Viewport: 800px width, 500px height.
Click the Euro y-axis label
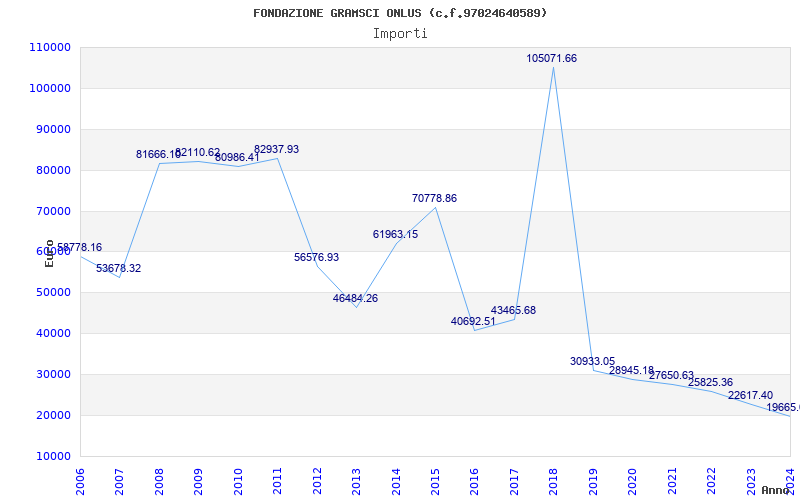point(49,253)
